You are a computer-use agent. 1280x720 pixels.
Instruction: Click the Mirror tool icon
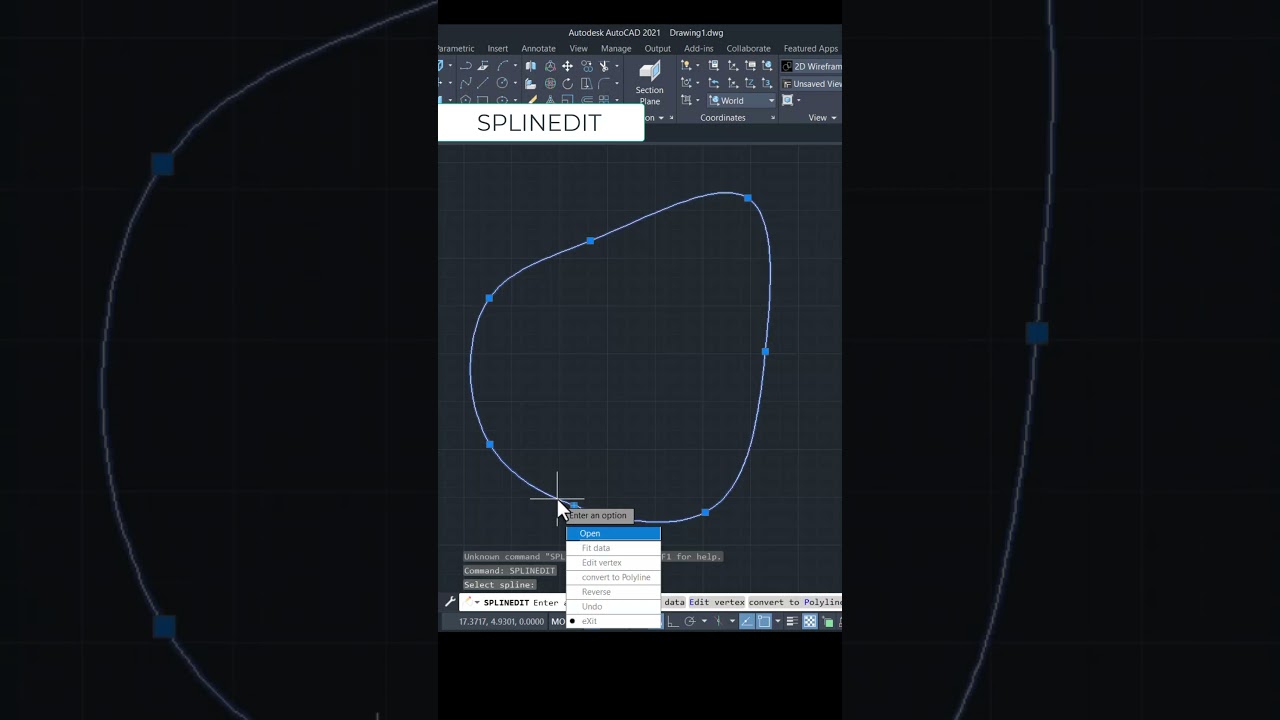[x=531, y=66]
